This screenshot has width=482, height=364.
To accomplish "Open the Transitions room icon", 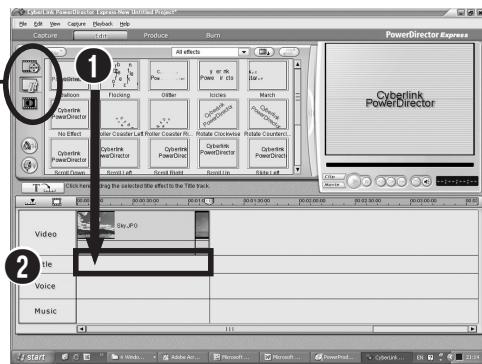I will pyautogui.click(x=30, y=103).
